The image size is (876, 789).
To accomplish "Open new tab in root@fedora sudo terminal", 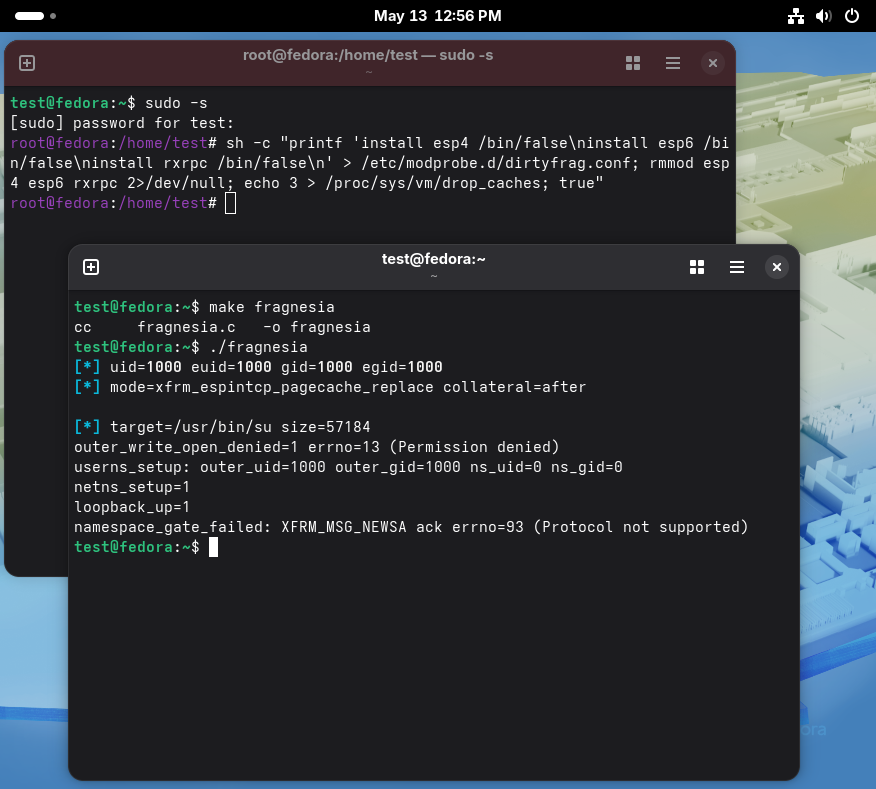I will [x=27, y=63].
